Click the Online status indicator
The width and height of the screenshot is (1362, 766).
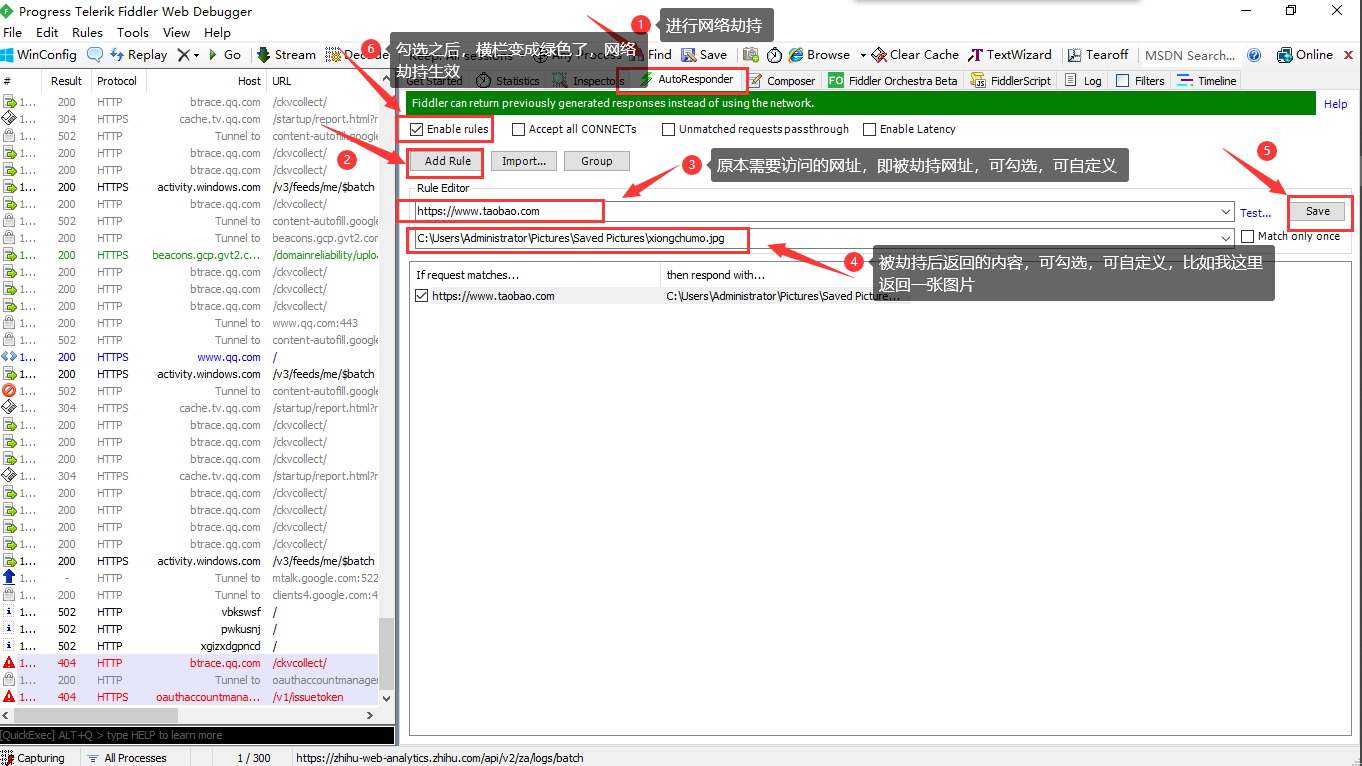point(1304,55)
